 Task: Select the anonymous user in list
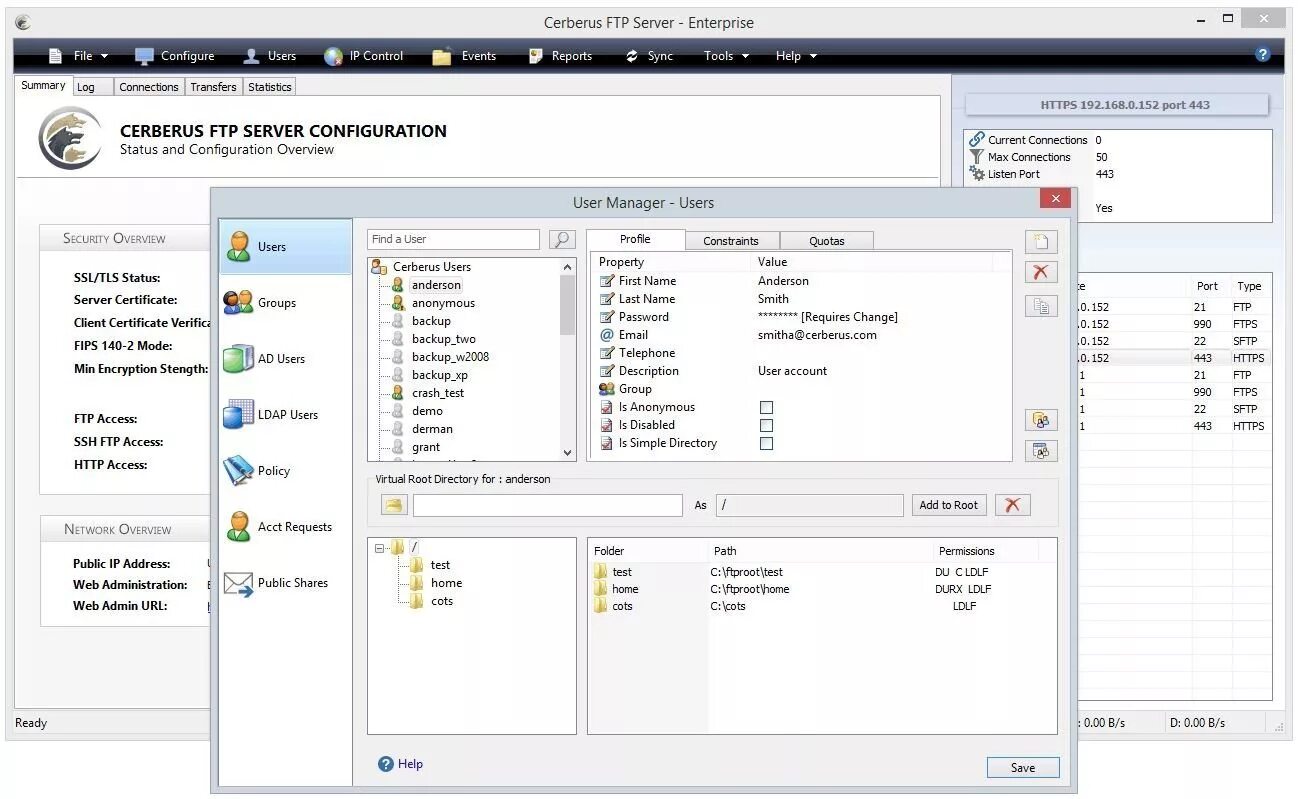(443, 303)
